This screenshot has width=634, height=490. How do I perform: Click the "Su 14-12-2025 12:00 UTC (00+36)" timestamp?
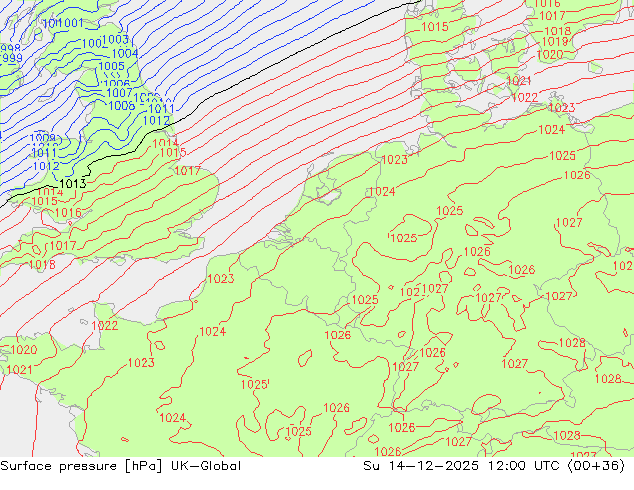494,466
